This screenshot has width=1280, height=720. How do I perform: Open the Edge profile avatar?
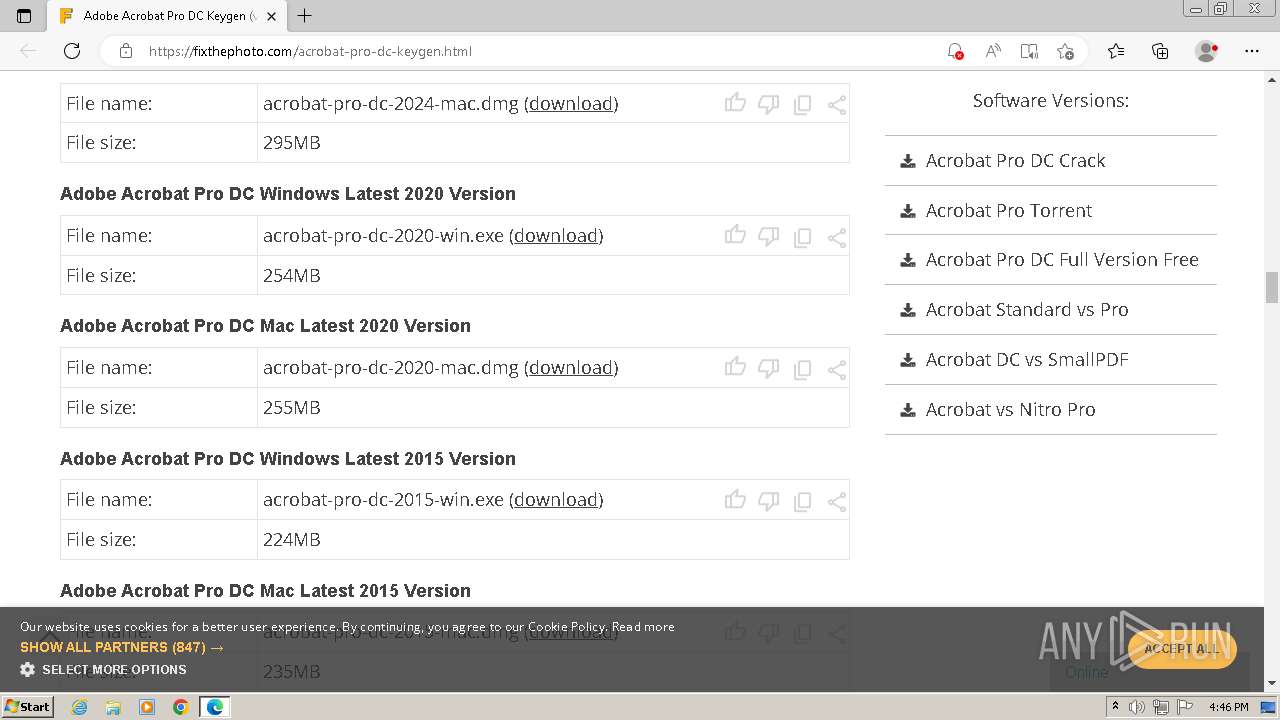coord(1207,51)
